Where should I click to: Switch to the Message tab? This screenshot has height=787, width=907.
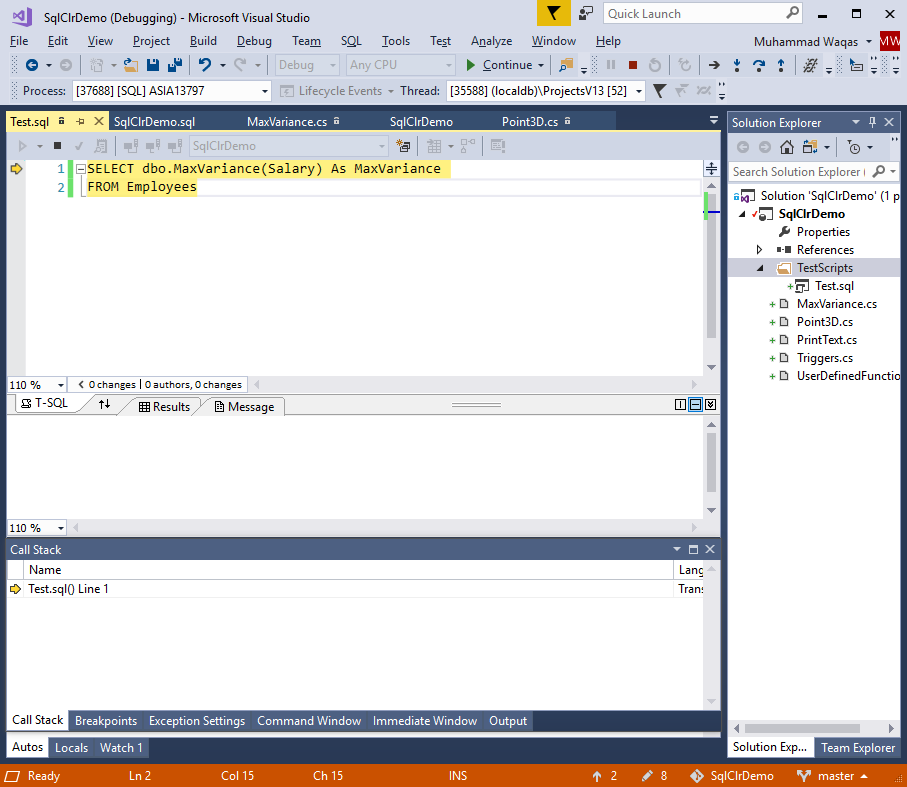[x=244, y=407]
